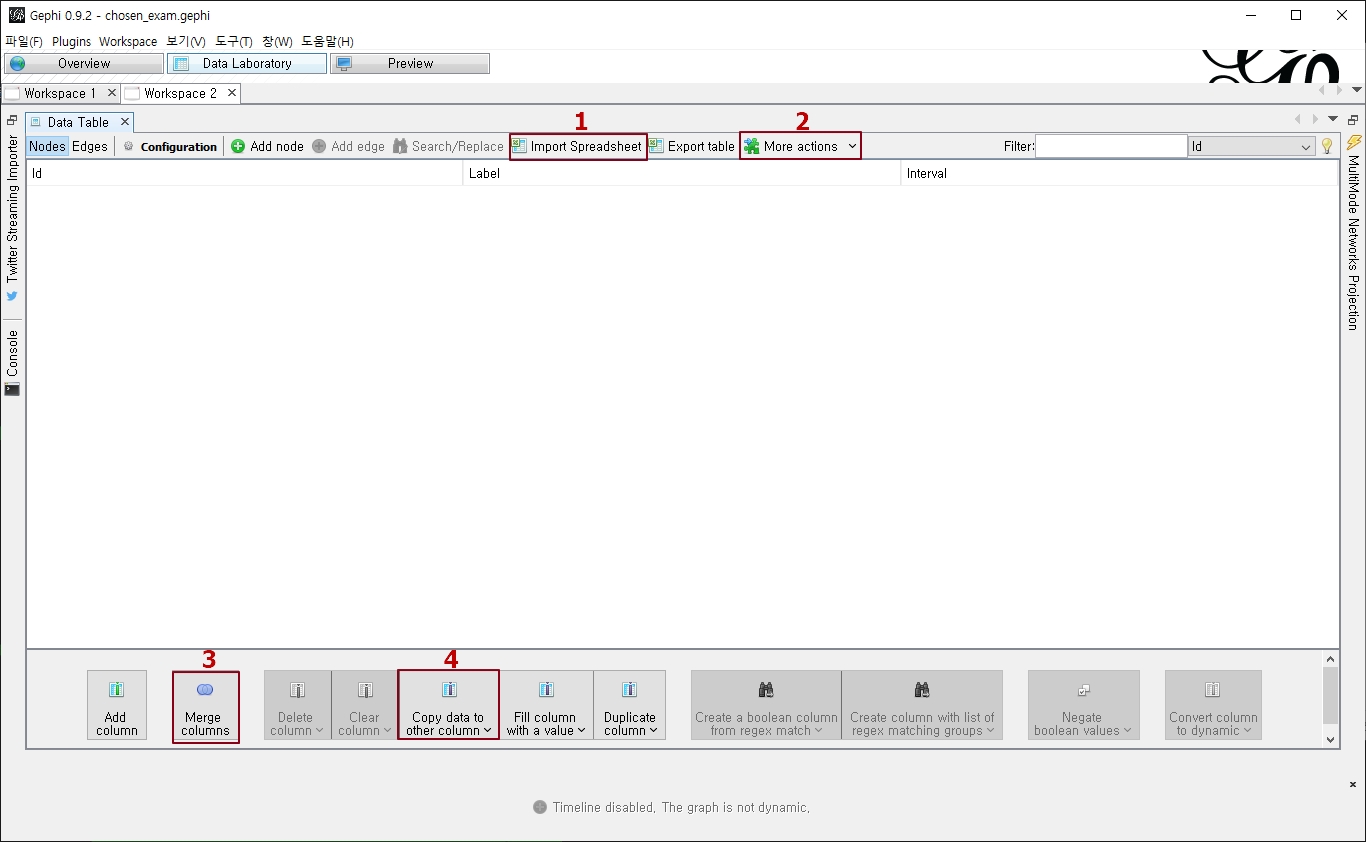The width and height of the screenshot is (1366, 842).
Task: Select the Nodes table view
Action: tap(47, 146)
